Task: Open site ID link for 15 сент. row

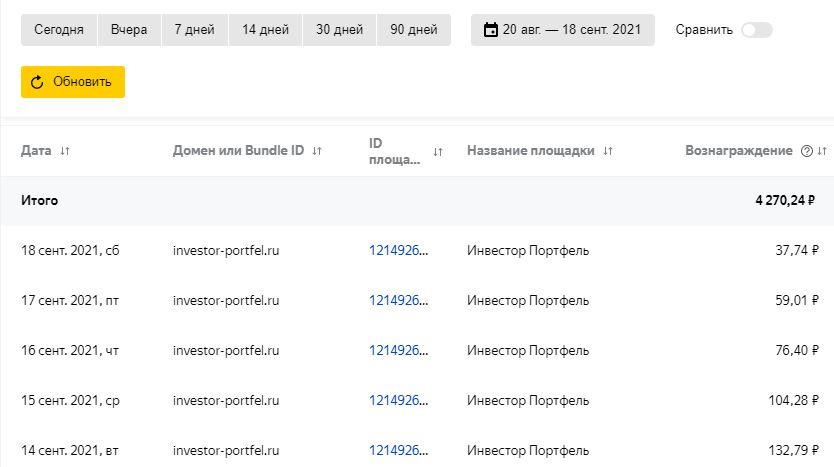Action: tap(398, 401)
